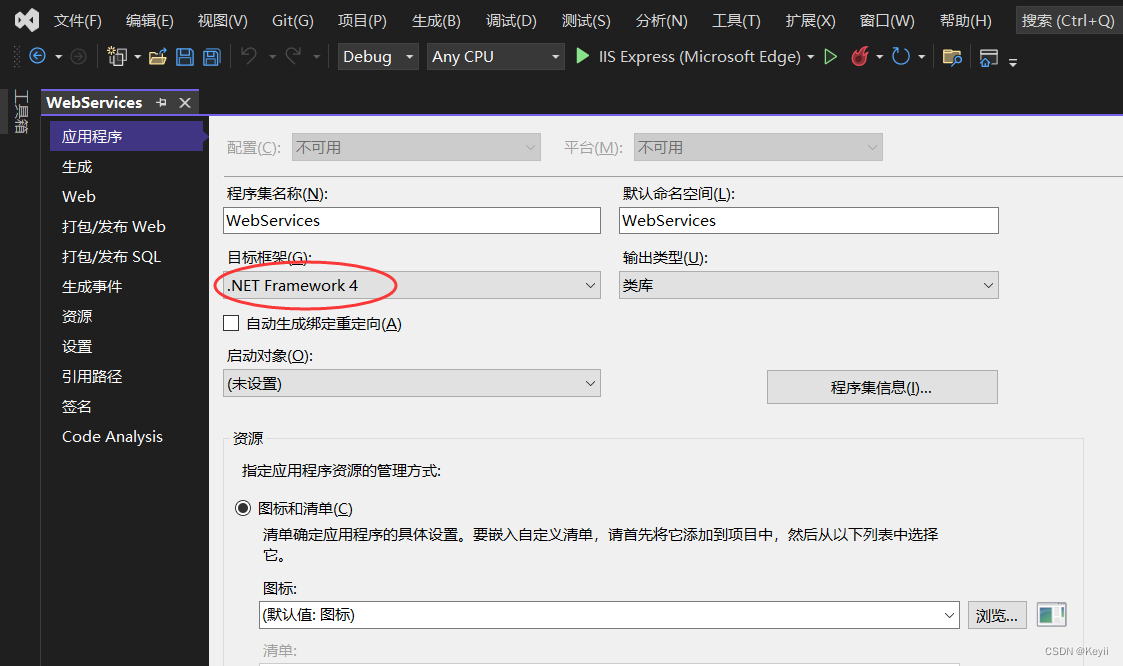Click the assembly name input field
The width and height of the screenshot is (1123, 666).
coord(411,220)
